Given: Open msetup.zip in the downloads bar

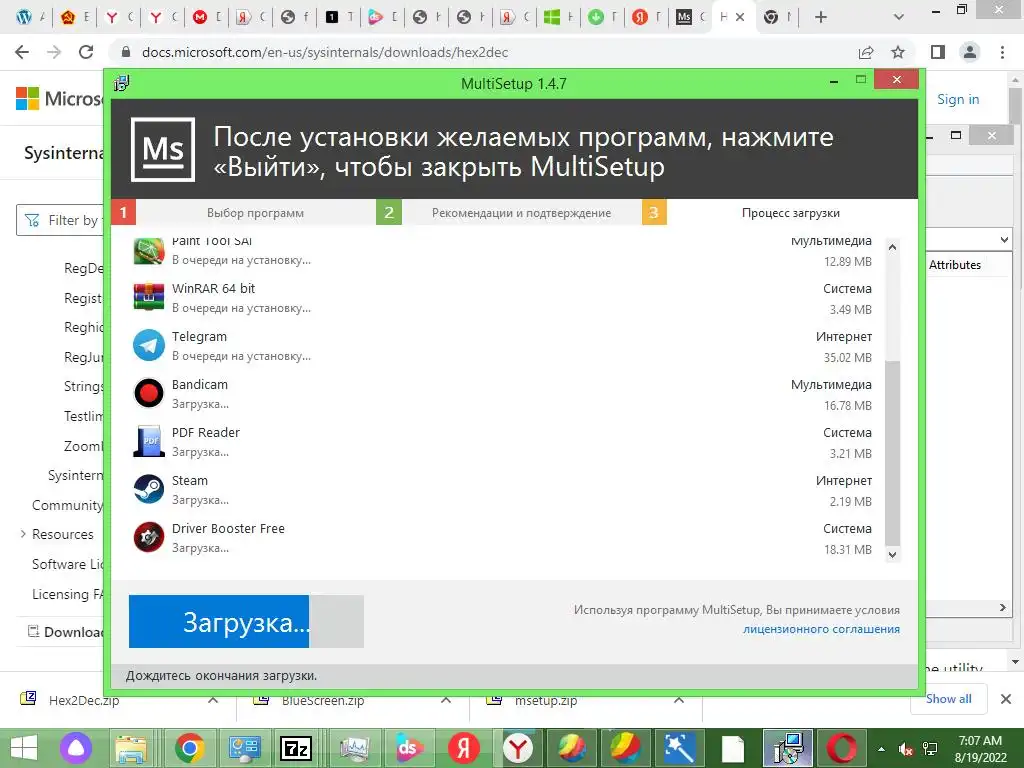Looking at the screenshot, I should pyautogui.click(x=545, y=701).
